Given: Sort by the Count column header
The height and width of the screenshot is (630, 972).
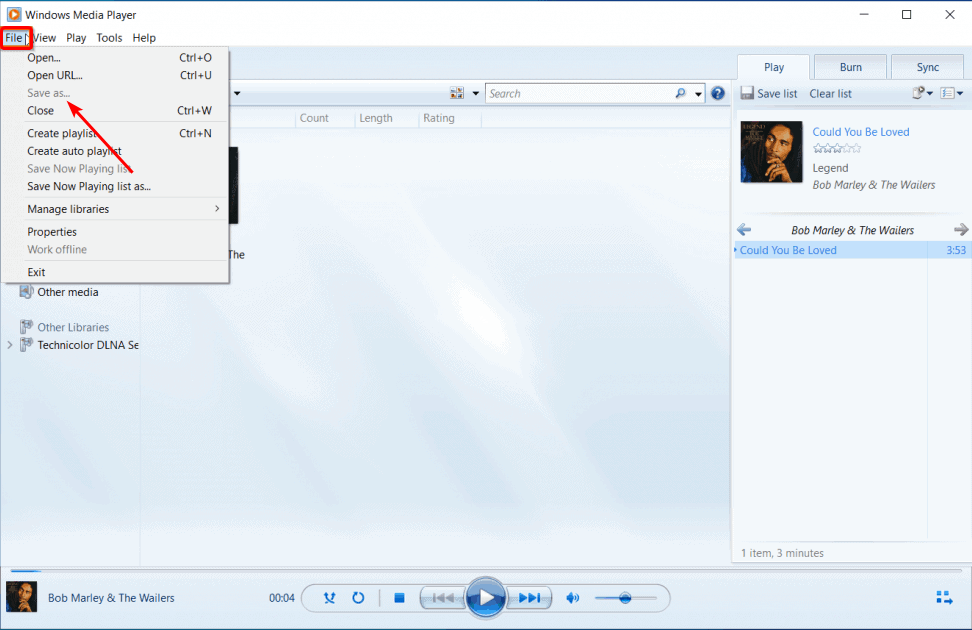Looking at the screenshot, I should tap(314, 118).
